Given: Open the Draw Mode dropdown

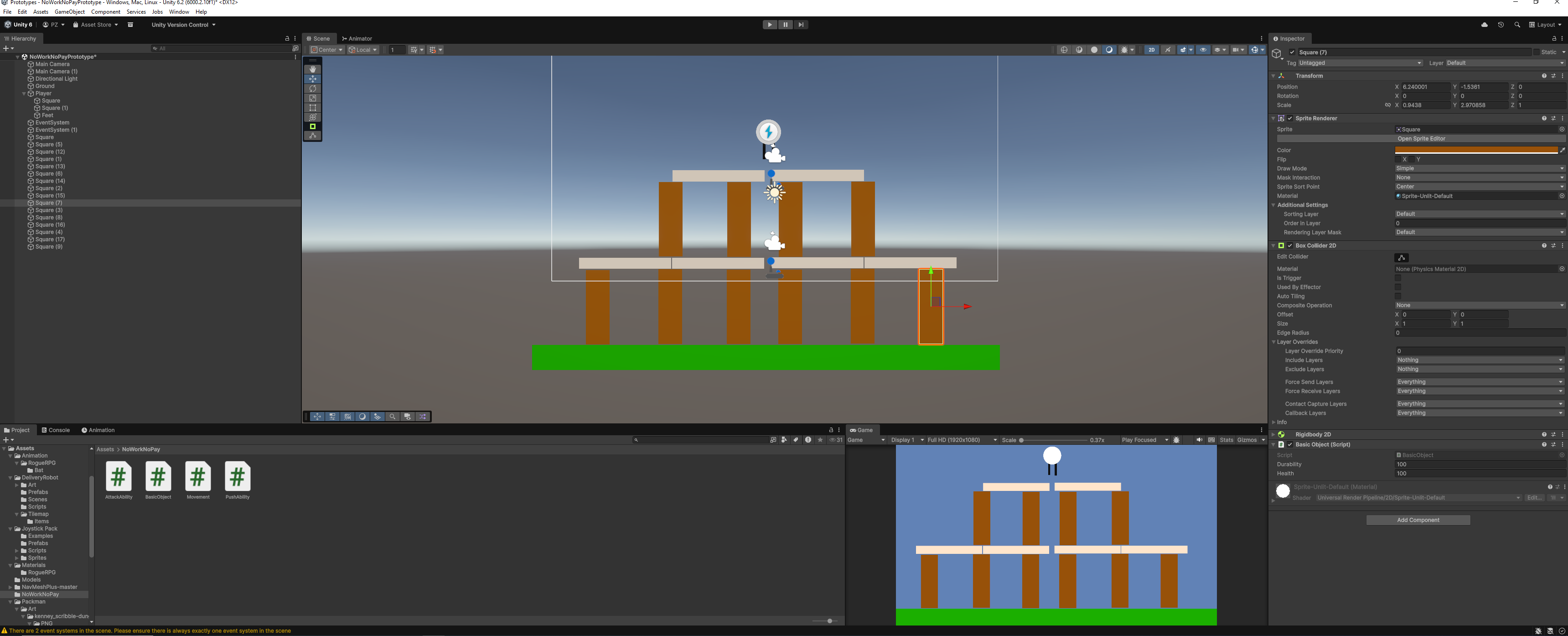Looking at the screenshot, I should point(1479,169).
